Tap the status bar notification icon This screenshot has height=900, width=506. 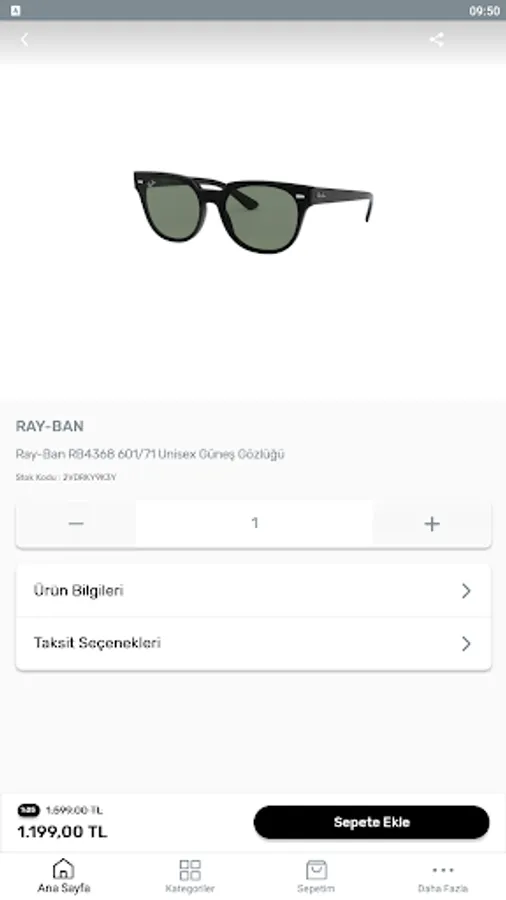click(x=15, y=10)
